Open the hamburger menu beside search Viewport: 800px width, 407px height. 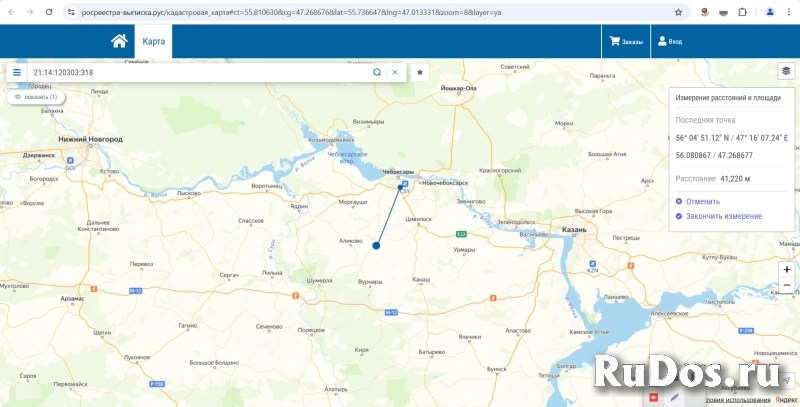point(17,72)
